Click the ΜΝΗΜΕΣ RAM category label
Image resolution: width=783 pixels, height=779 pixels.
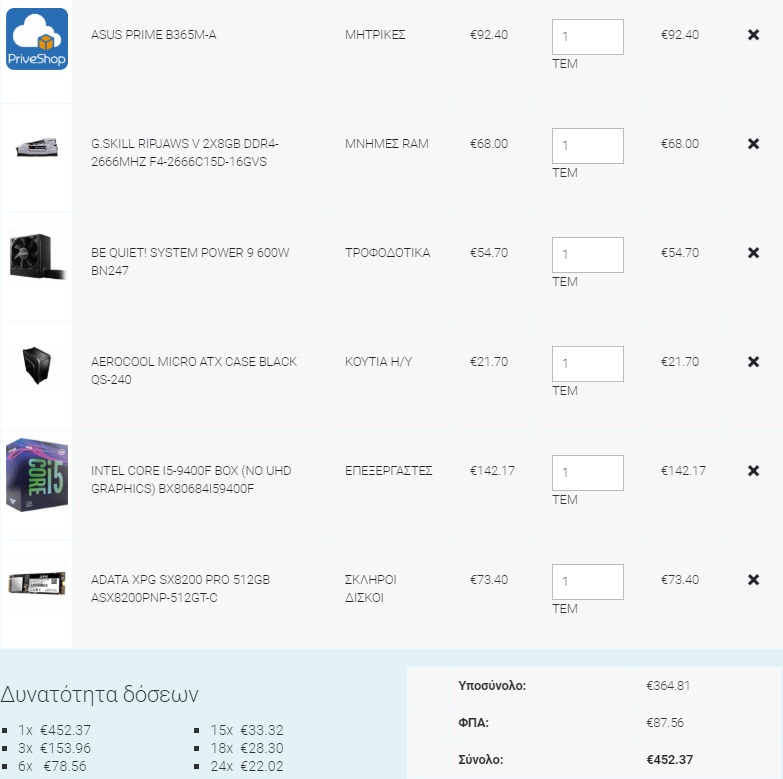(387, 144)
